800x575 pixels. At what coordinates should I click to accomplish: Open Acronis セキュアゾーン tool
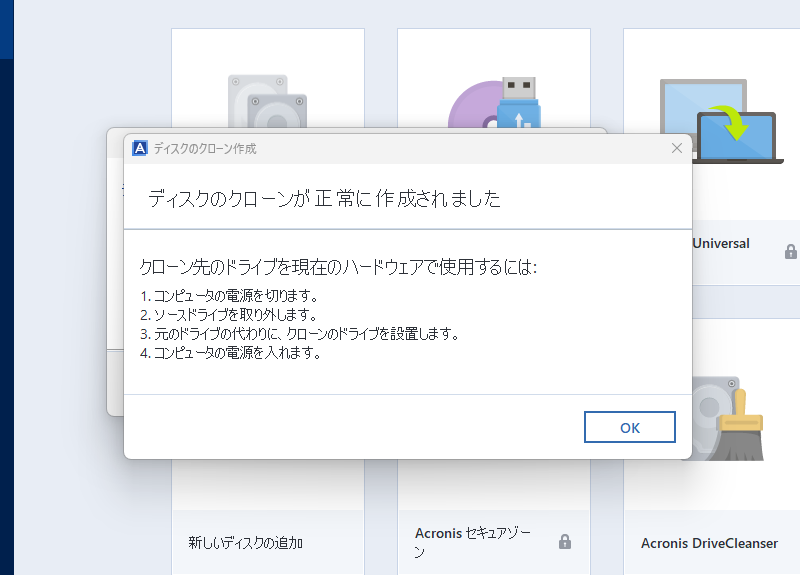(473, 542)
